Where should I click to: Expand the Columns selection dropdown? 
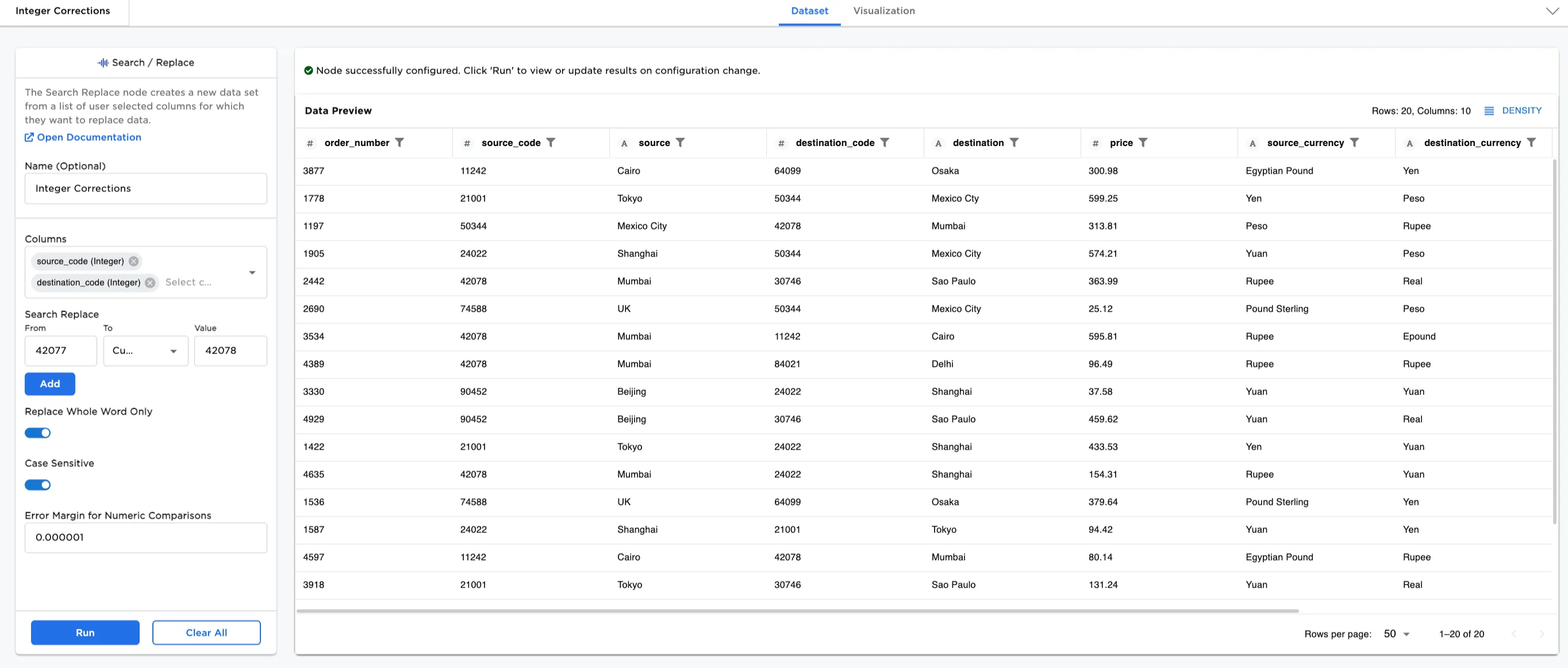click(252, 272)
